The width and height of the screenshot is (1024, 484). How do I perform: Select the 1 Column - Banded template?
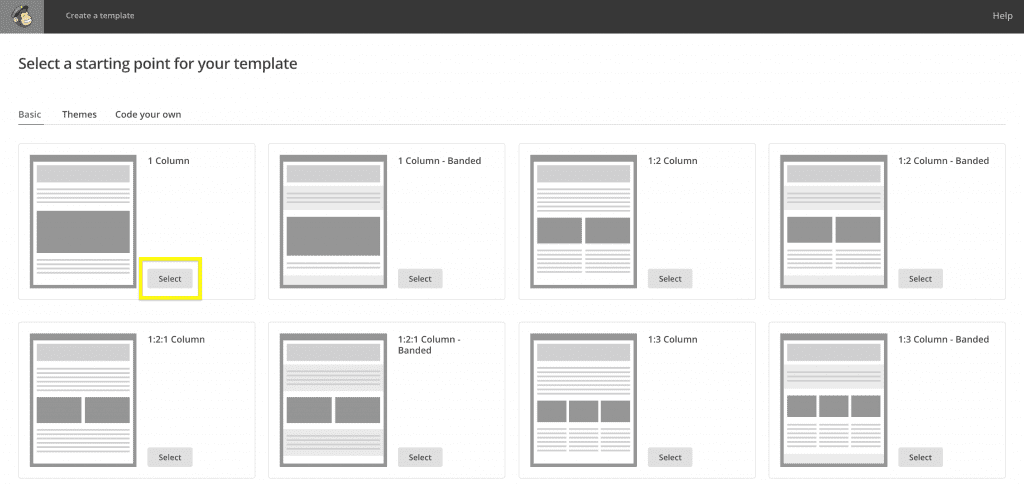point(420,279)
